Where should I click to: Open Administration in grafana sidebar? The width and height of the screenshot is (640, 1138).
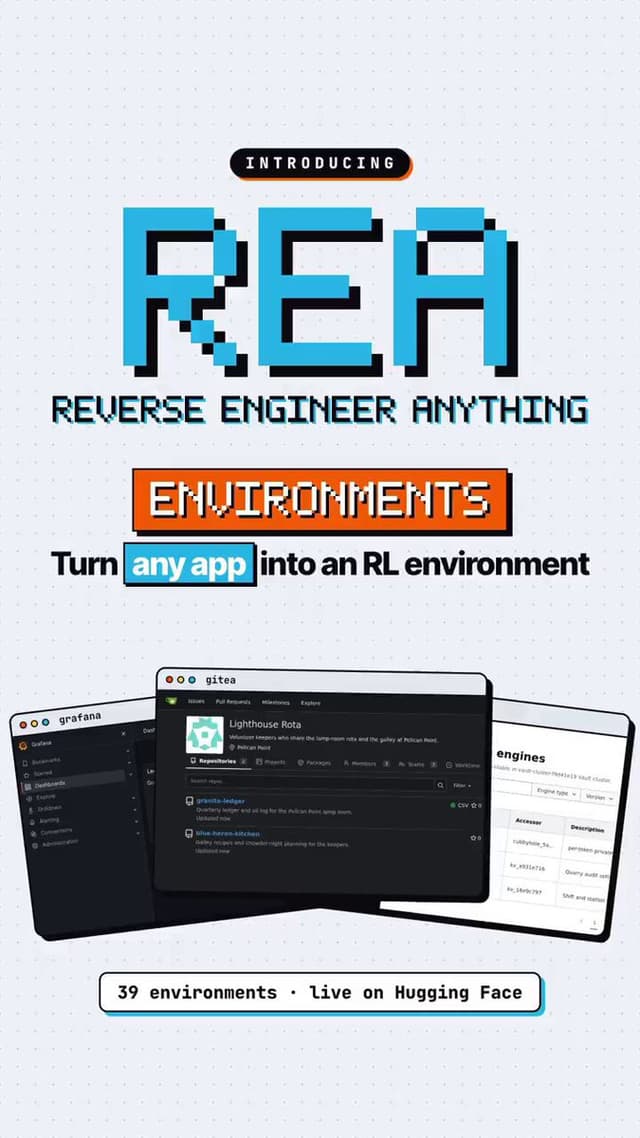coord(61,843)
